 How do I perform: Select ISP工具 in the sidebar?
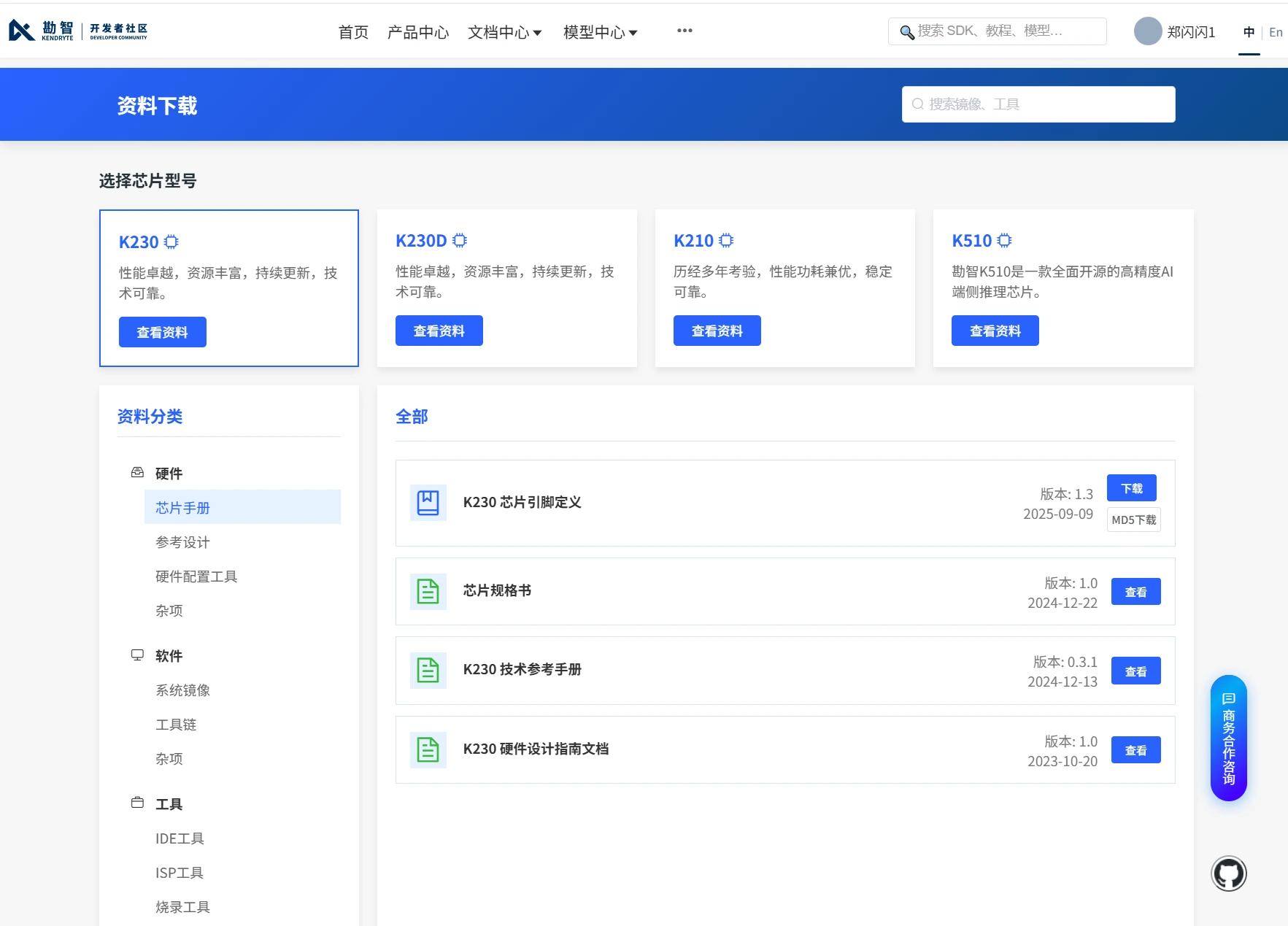coord(180,873)
